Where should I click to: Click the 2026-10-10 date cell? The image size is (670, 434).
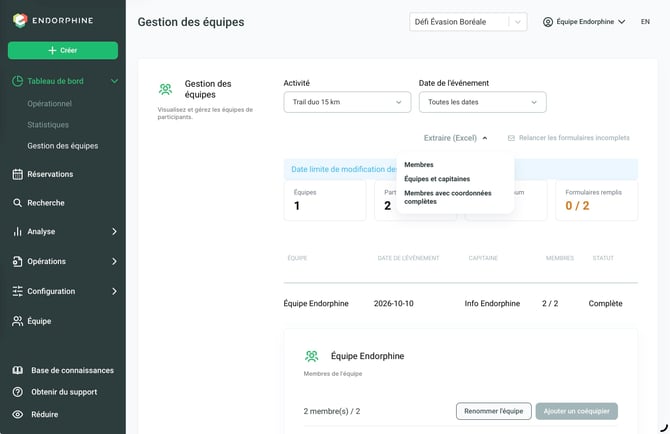[x=394, y=304]
